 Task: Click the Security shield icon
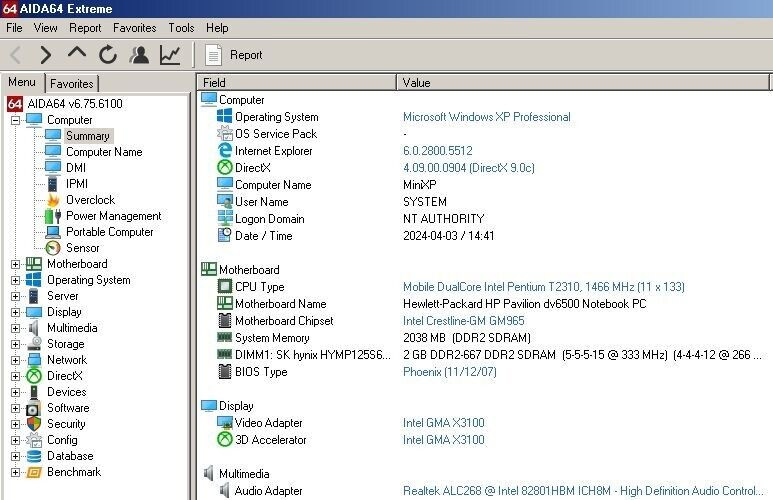coord(34,424)
